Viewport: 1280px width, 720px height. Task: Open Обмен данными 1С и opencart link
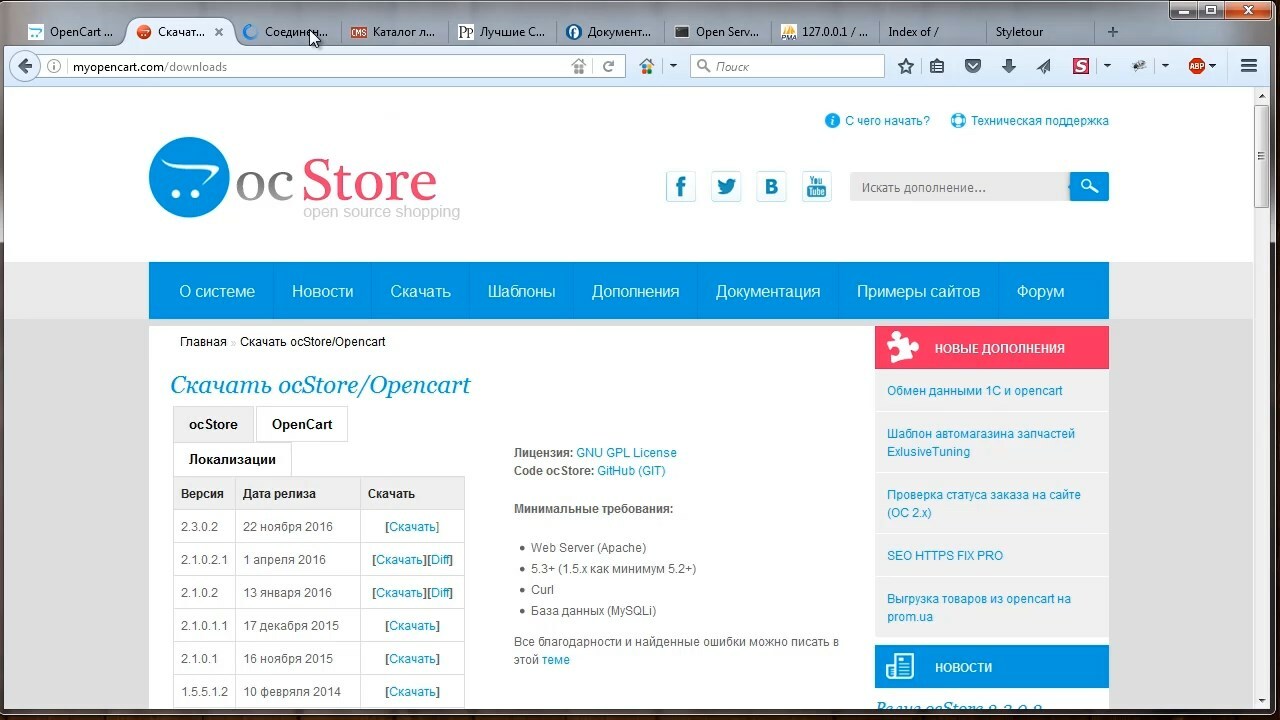click(x=975, y=391)
